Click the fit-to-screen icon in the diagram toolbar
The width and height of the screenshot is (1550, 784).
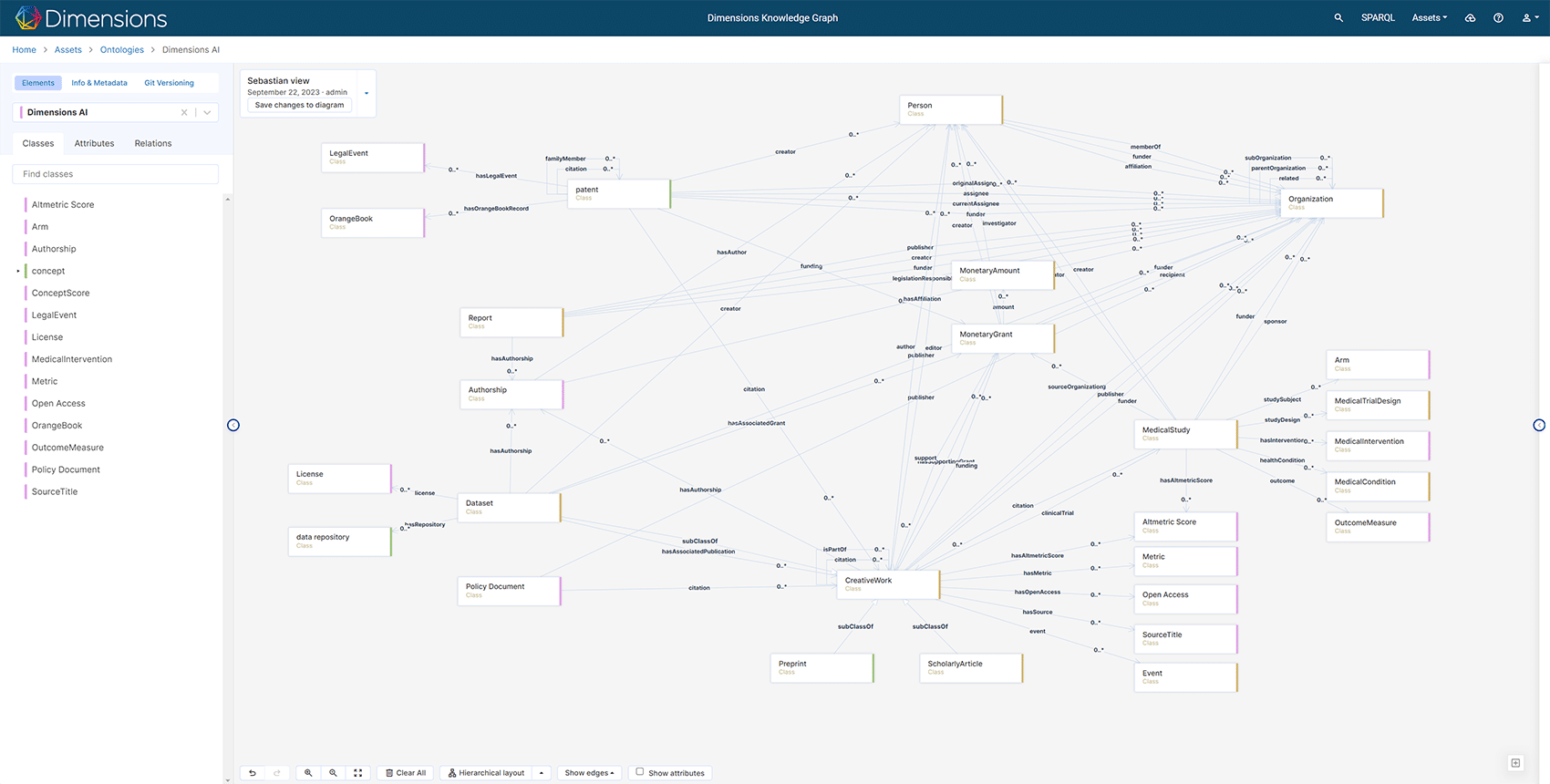(x=358, y=773)
